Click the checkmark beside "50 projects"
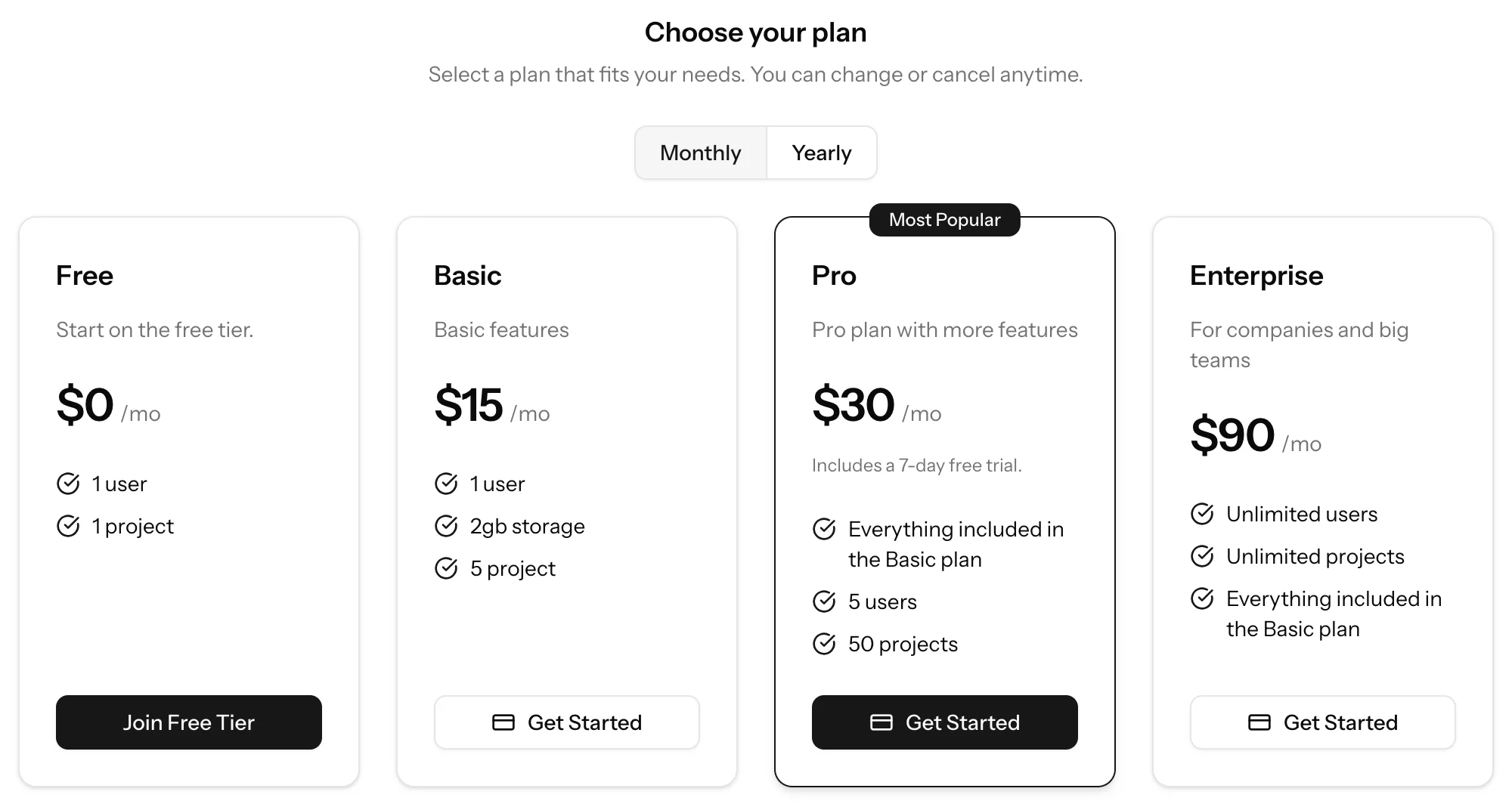Screen dimensions: 1512x807 [824, 644]
